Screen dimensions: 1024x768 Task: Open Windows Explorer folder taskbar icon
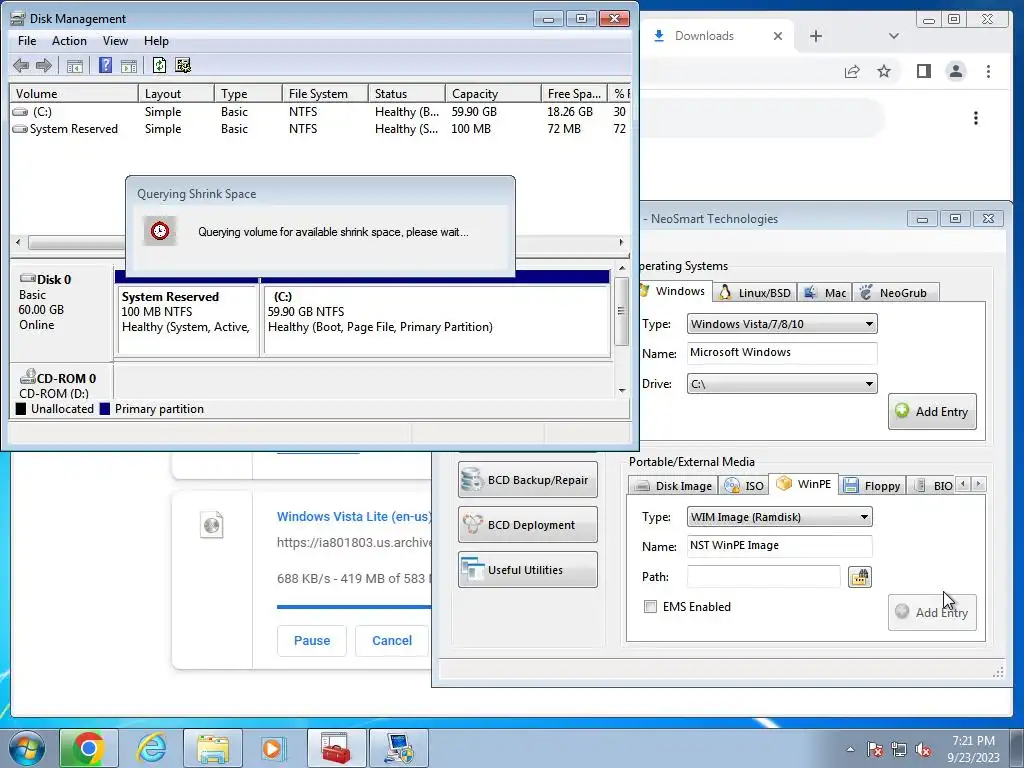pos(213,748)
